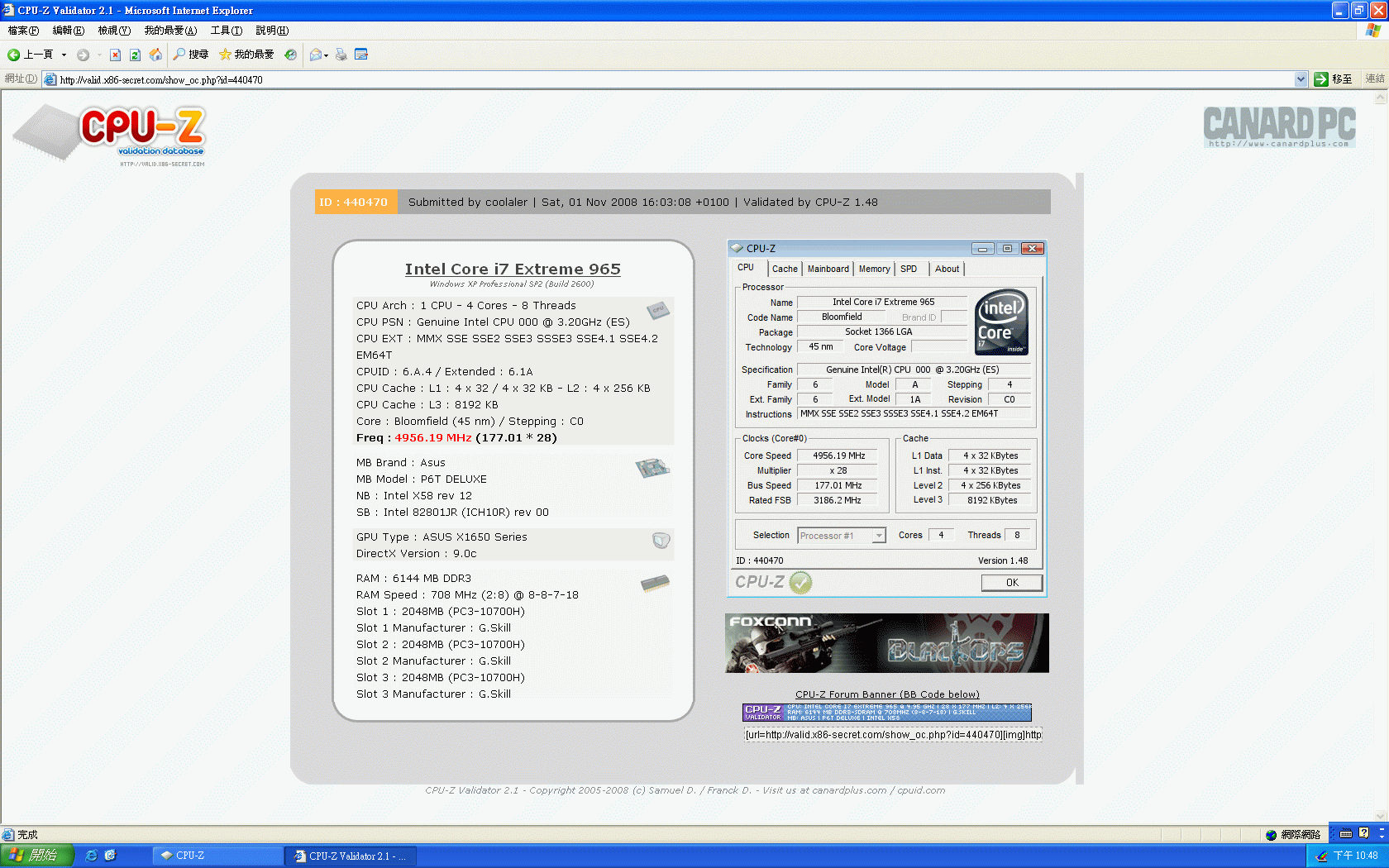Select the SPD tab in CPU-Z window
Image resolution: width=1389 pixels, height=868 pixels.
(x=909, y=269)
